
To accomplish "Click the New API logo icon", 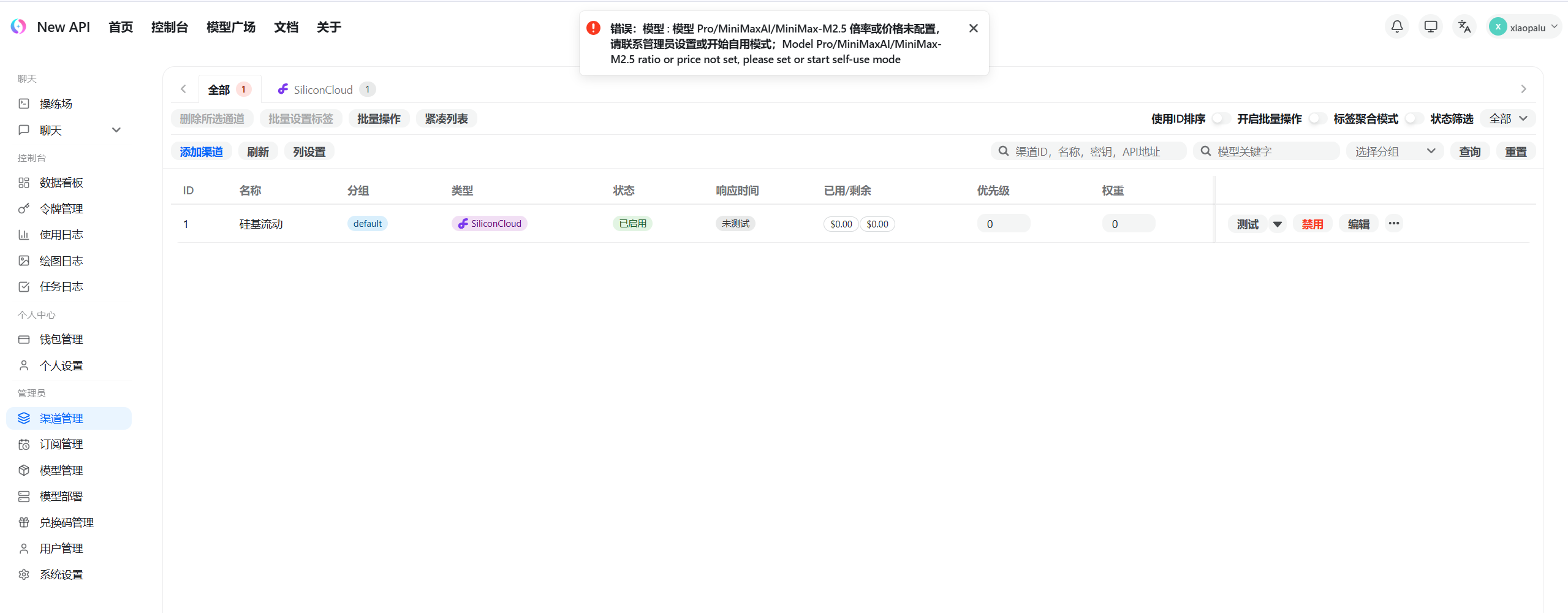I will [x=18, y=27].
